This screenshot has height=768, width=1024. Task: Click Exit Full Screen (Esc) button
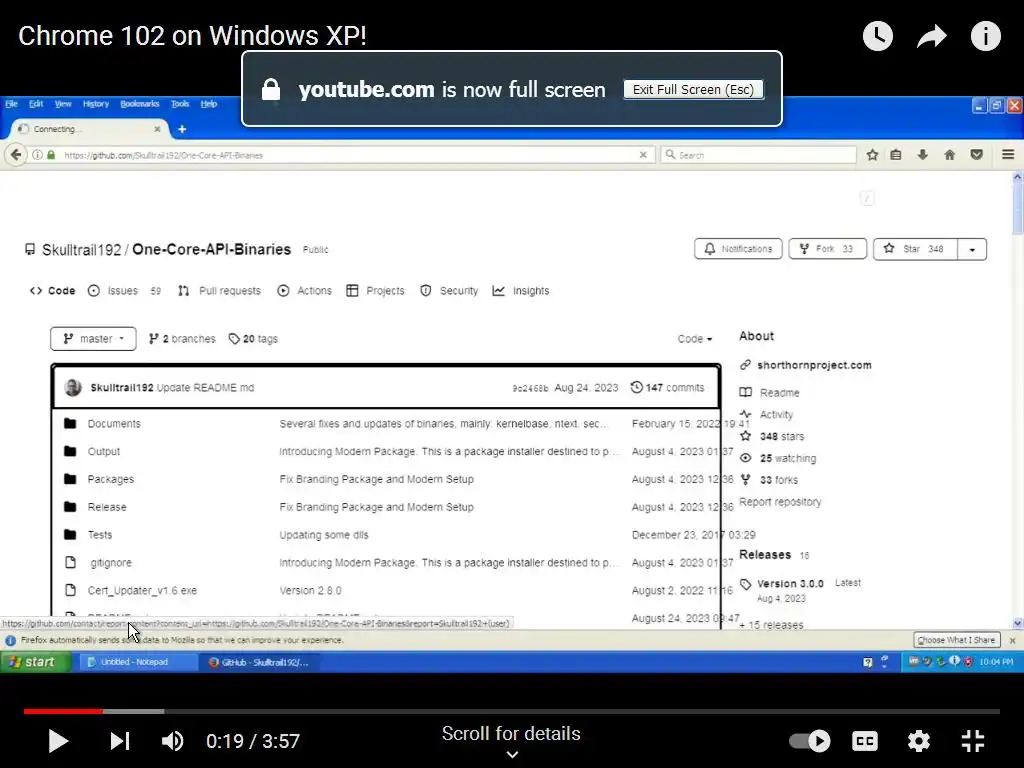[x=693, y=89]
